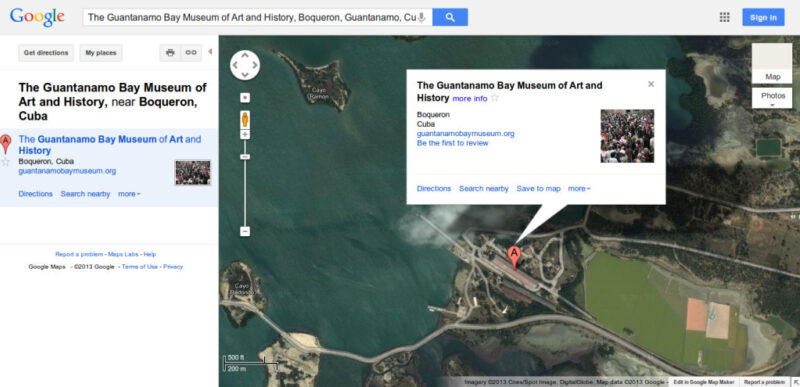Click the zoom slider handle
This screenshot has height=387, width=800.
(x=245, y=157)
